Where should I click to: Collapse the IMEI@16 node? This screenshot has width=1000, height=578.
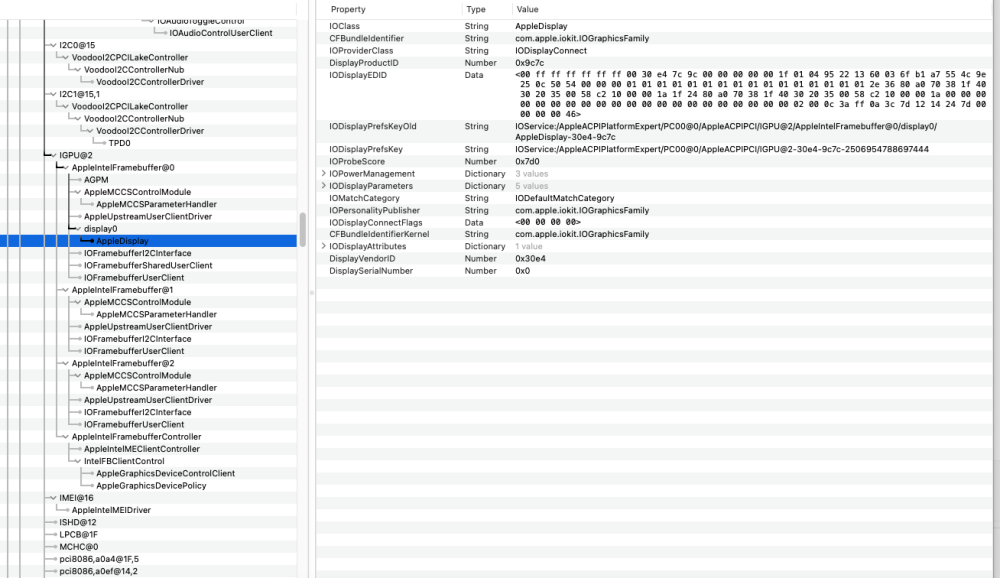coord(53,498)
